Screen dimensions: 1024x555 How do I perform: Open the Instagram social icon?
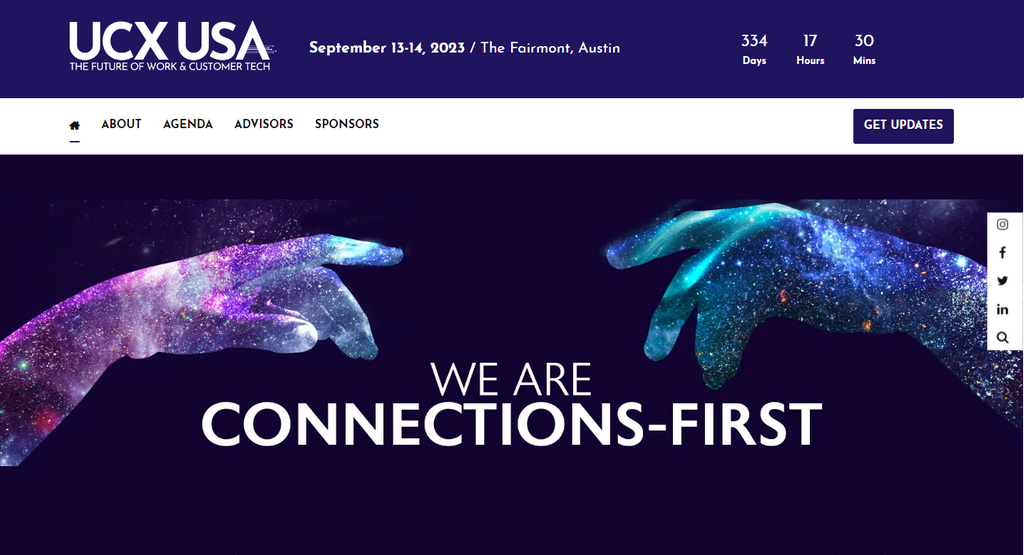pyautogui.click(x=1002, y=225)
